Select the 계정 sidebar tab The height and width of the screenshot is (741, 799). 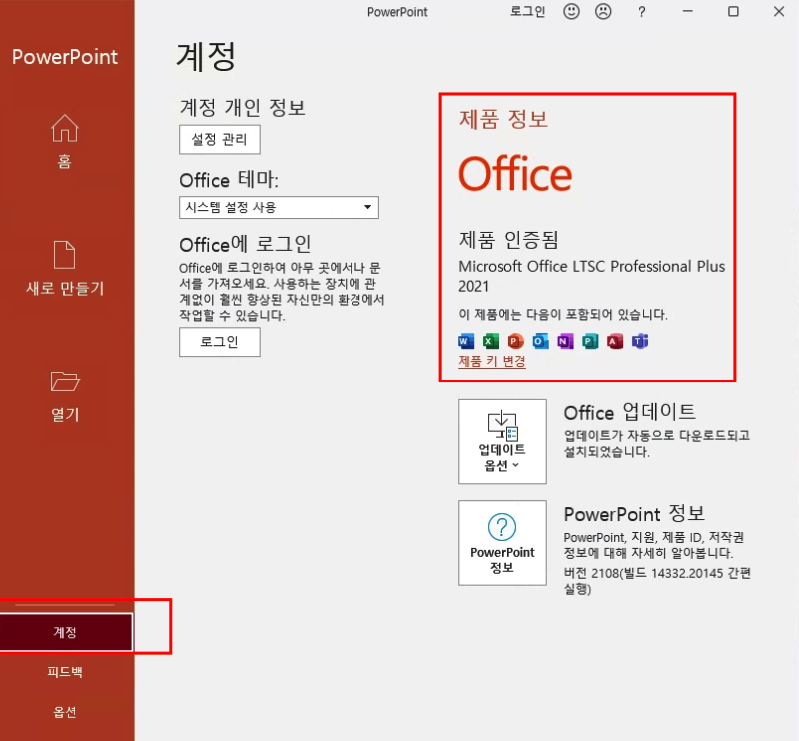(66, 632)
